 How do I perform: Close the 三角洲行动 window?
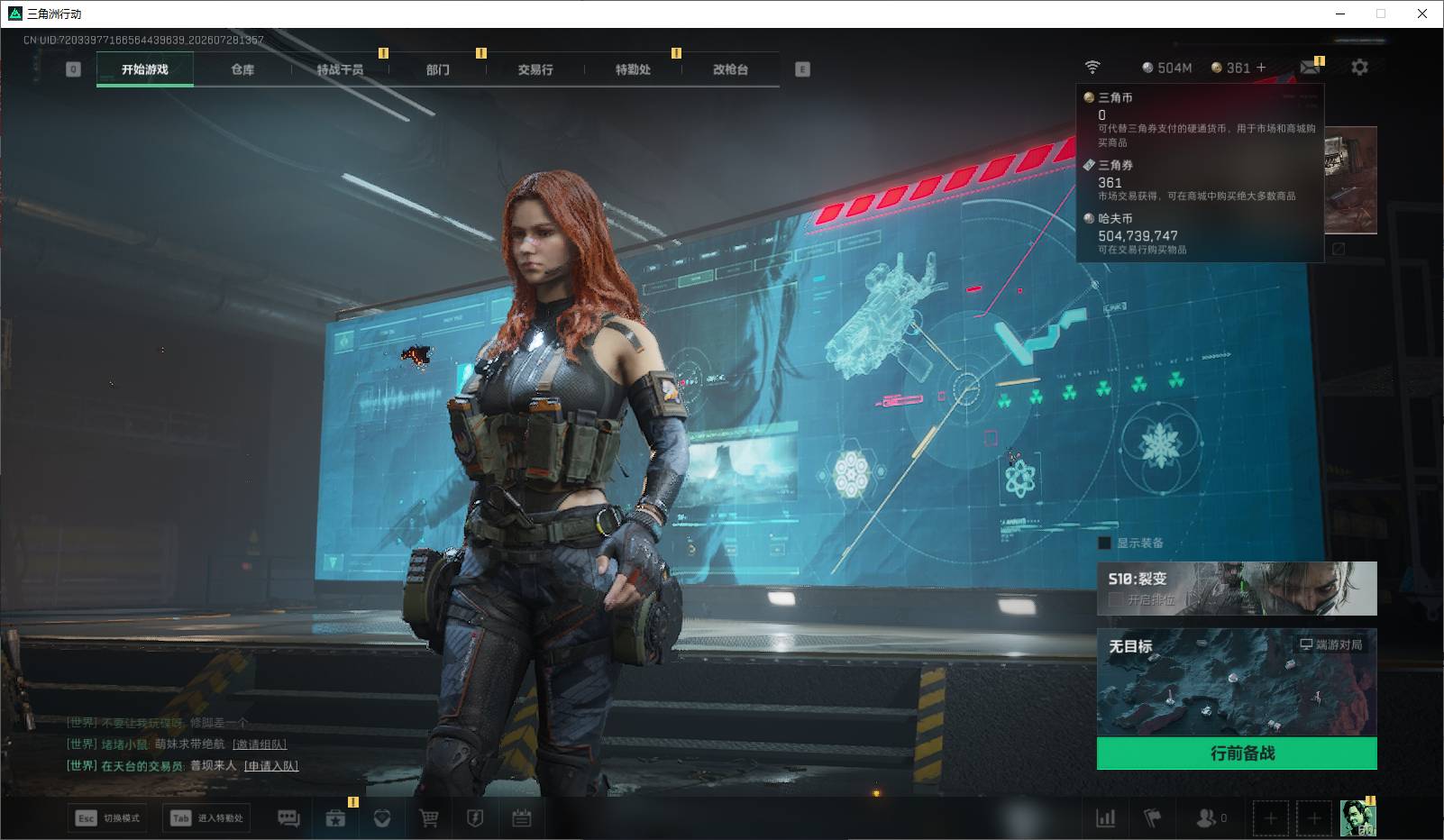[x=1422, y=14]
